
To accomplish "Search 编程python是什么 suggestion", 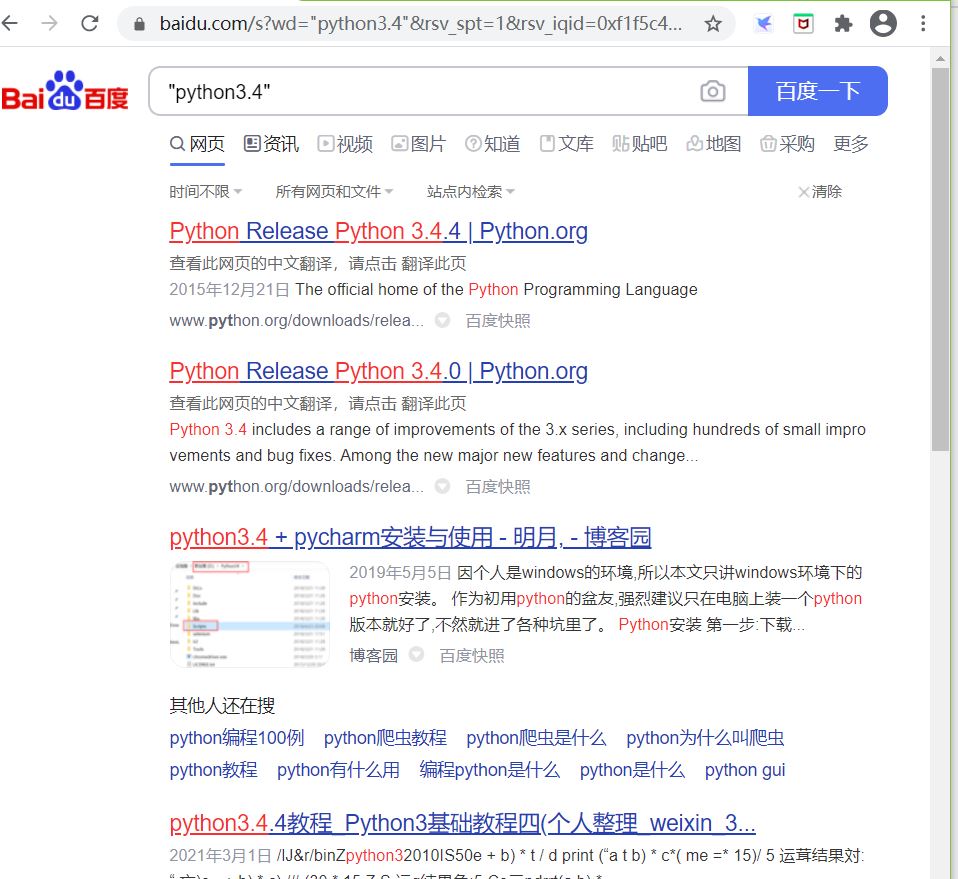I will pos(489,770).
